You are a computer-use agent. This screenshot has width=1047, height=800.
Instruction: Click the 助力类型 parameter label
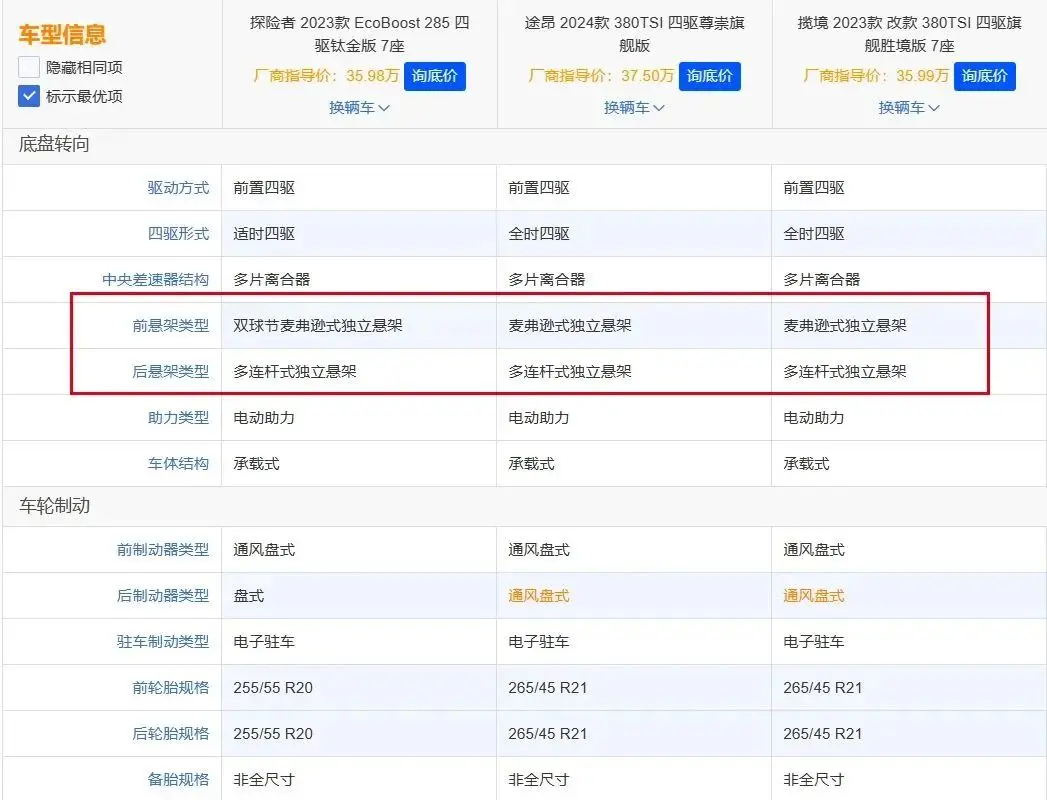click(x=178, y=418)
